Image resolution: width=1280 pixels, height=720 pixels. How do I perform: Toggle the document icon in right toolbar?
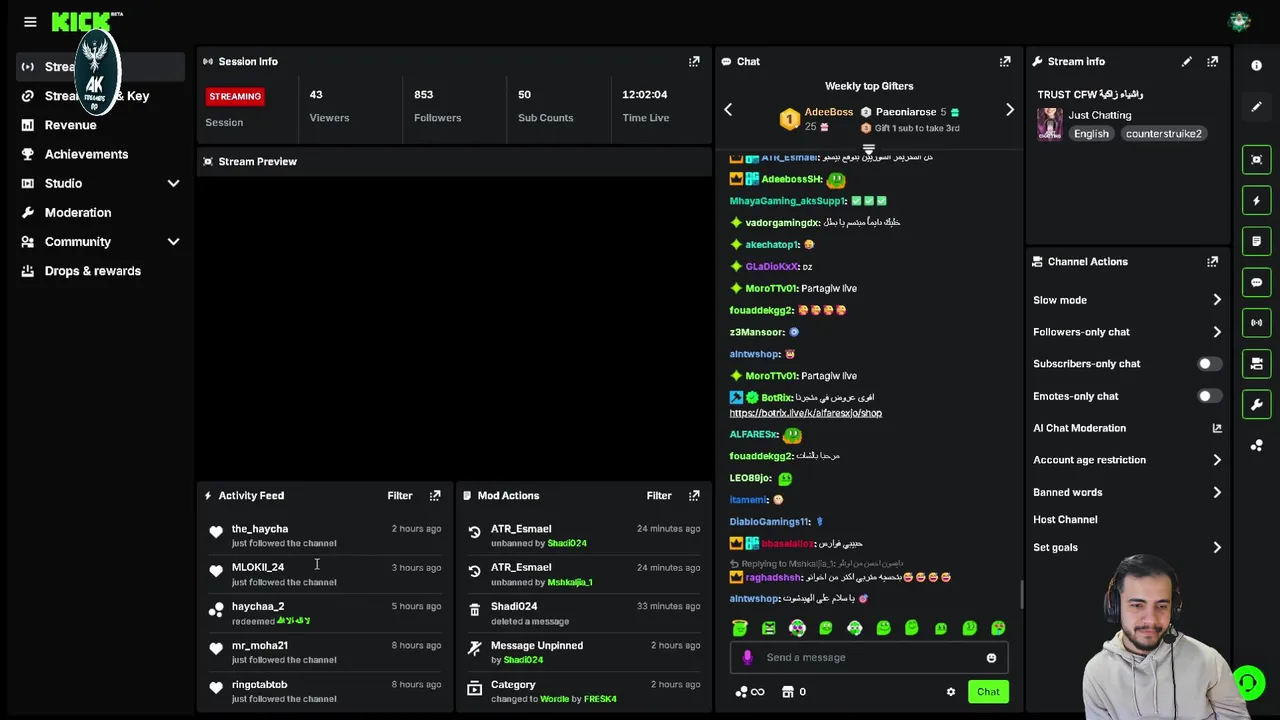pos(1257,241)
